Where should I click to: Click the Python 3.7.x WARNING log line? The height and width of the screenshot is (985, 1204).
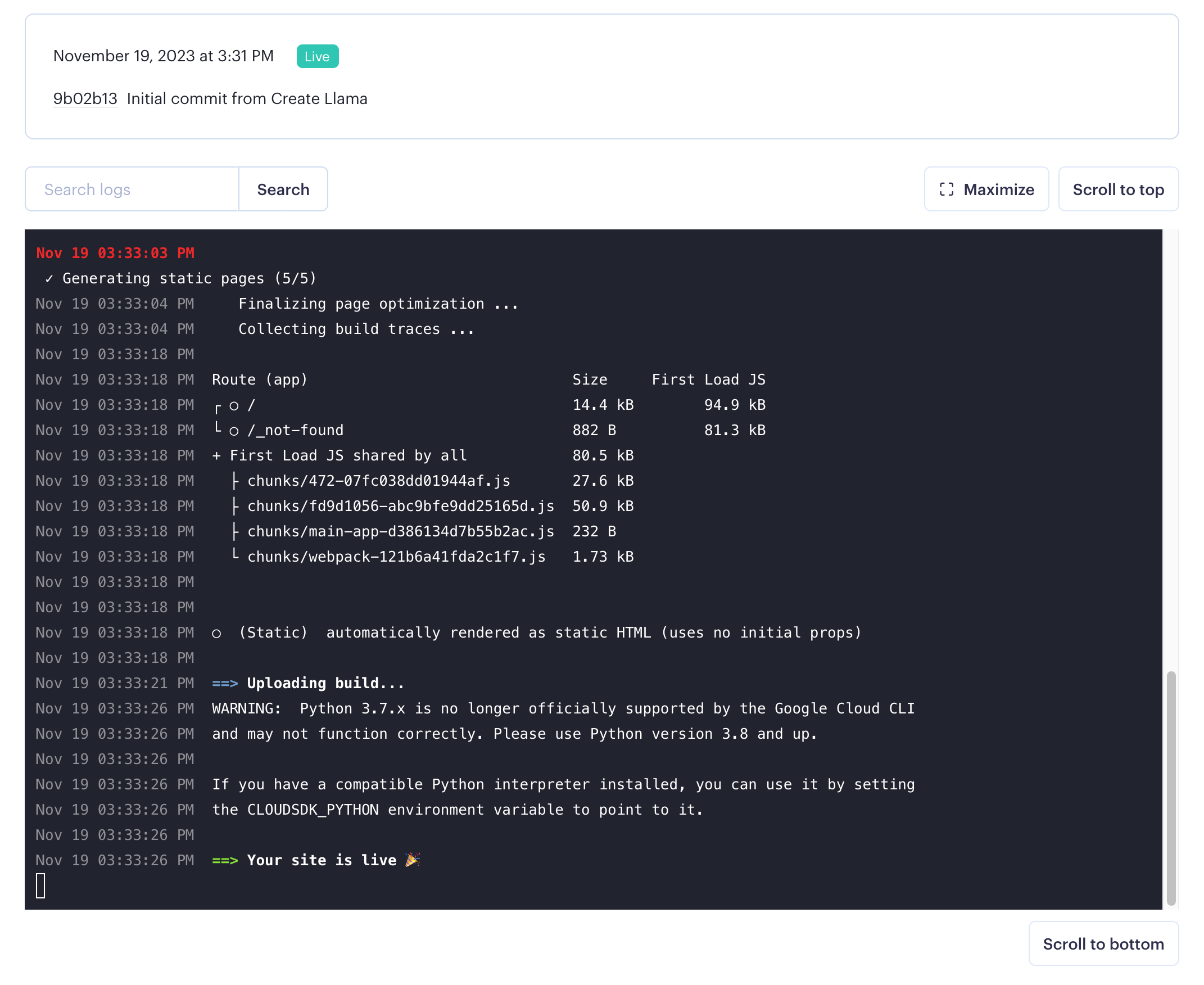click(x=563, y=709)
